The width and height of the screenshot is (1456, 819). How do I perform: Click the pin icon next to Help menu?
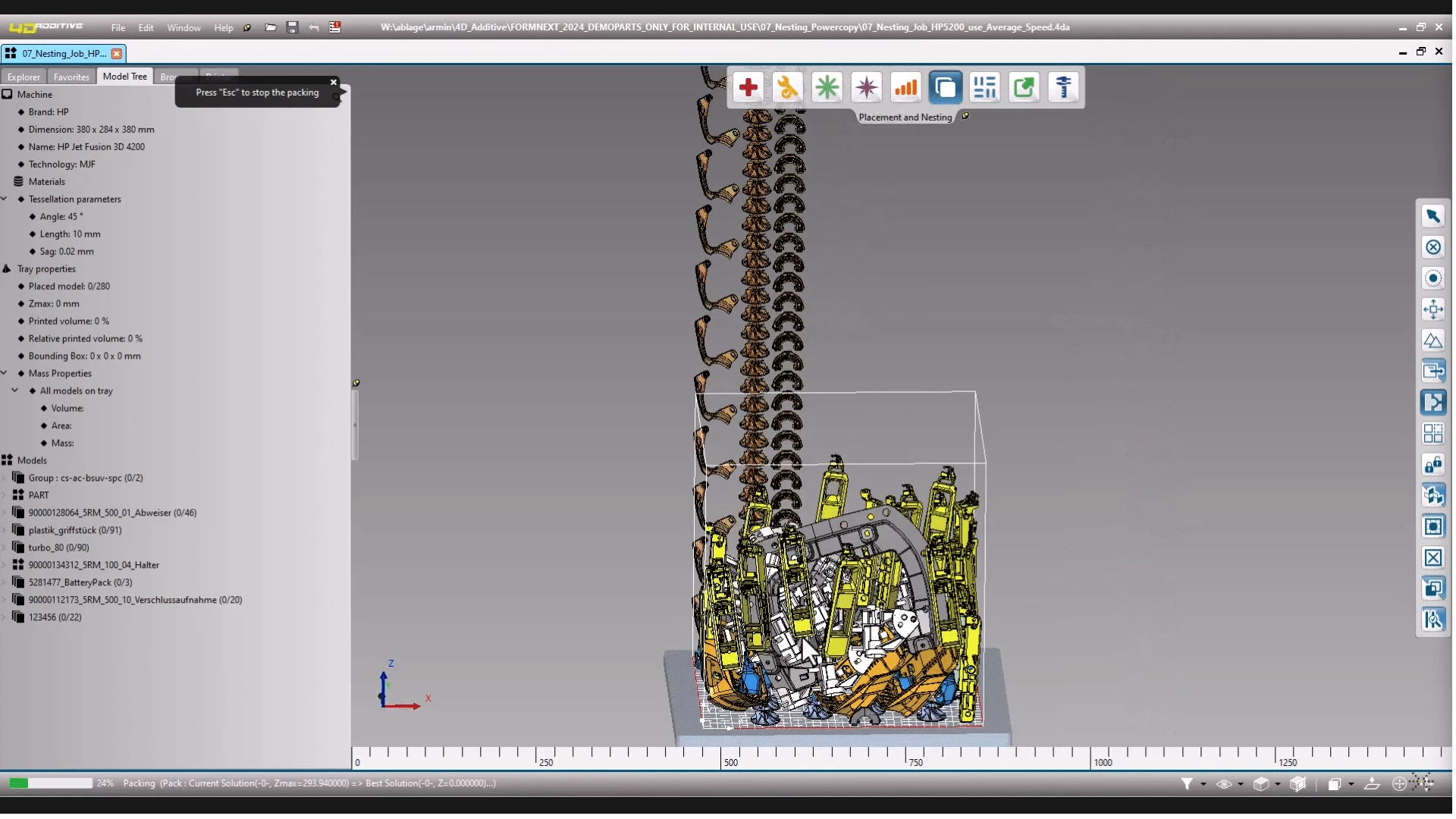(x=247, y=28)
